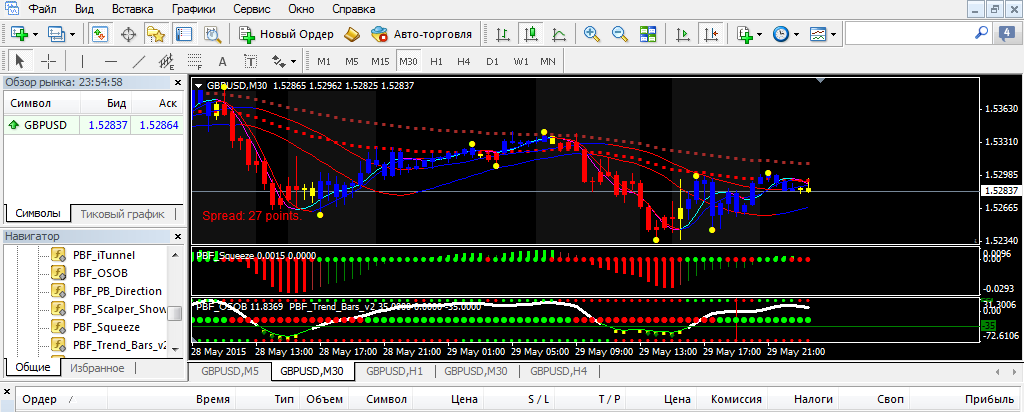Click the chart shift triangle marker
1024x412 pixels.
click(822, 80)
